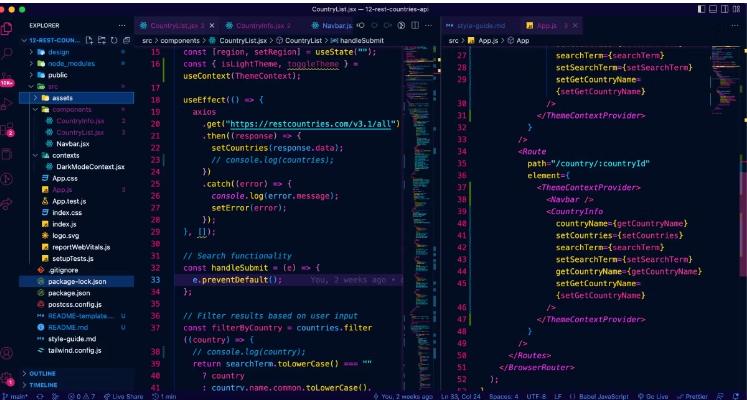The height and width of the screenshot is (400, 747).
Task: Click Live Share in status bar
Action: [123, 396]
